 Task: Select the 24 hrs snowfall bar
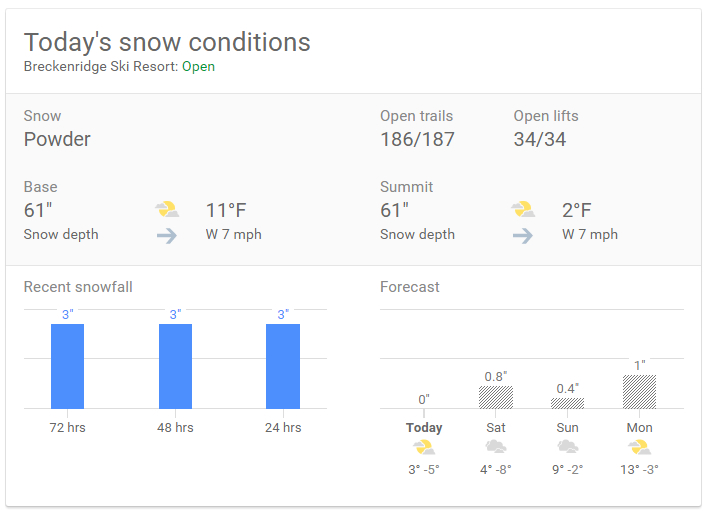click(283, 366)
